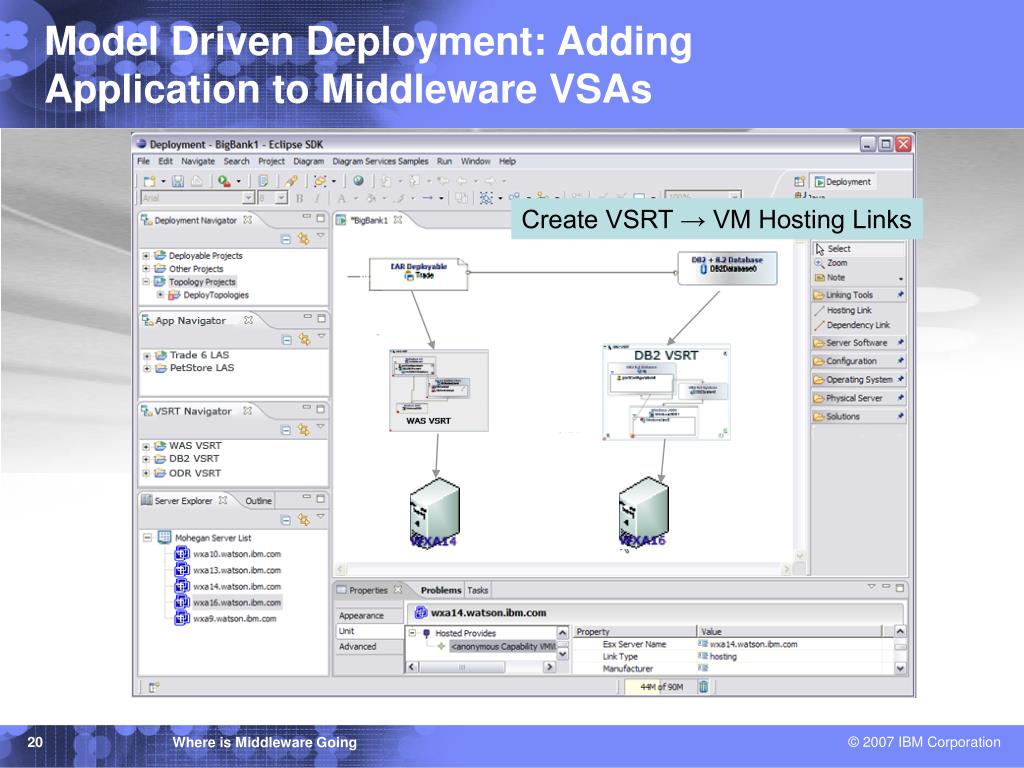Switch to the Tasks tab
This screenshot has width=1024, height=768.
pos(477,590)
